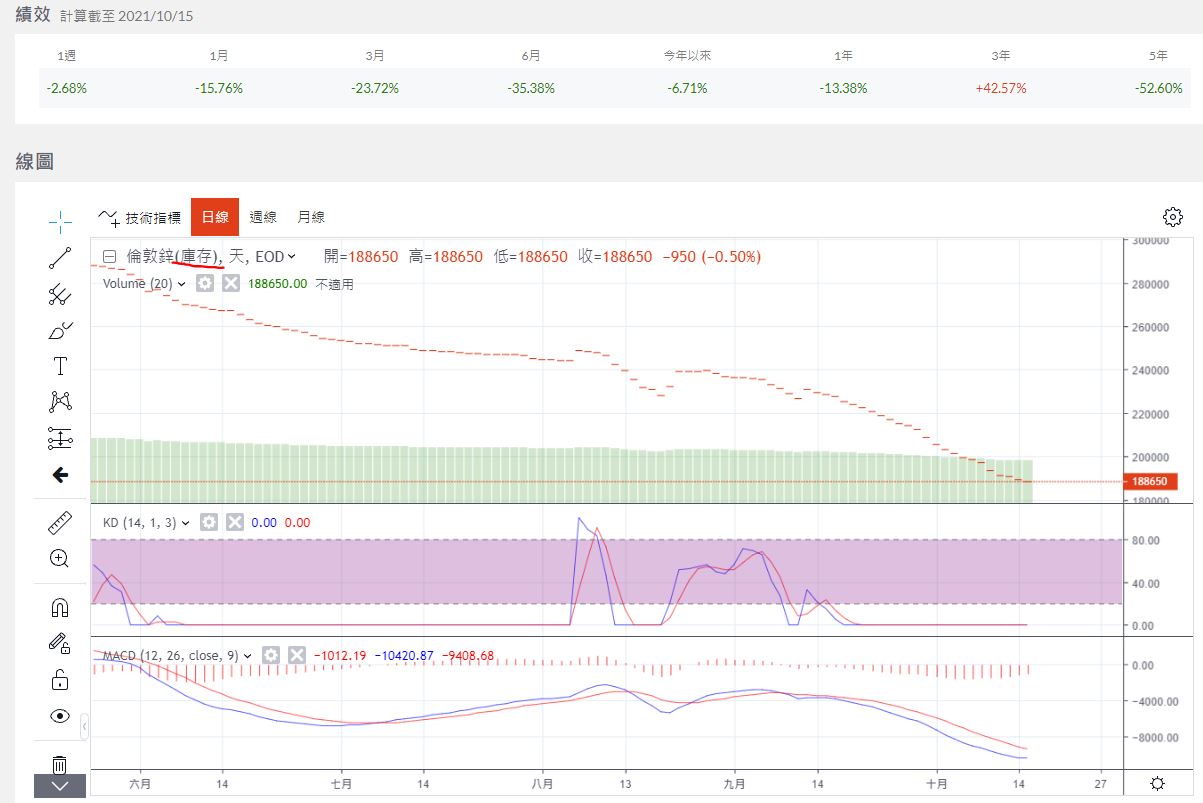Switch to the 月線 monthly chart tab

311,217
